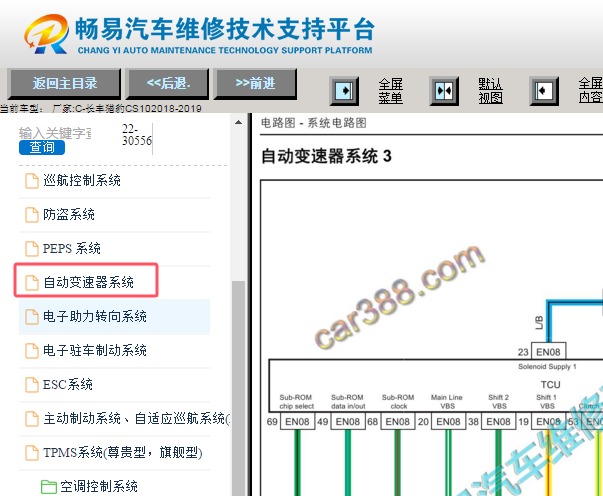Click the page icon beside 自动变速器系统
This screenshot has width=603, height=496.
click(x=32, y=283)
